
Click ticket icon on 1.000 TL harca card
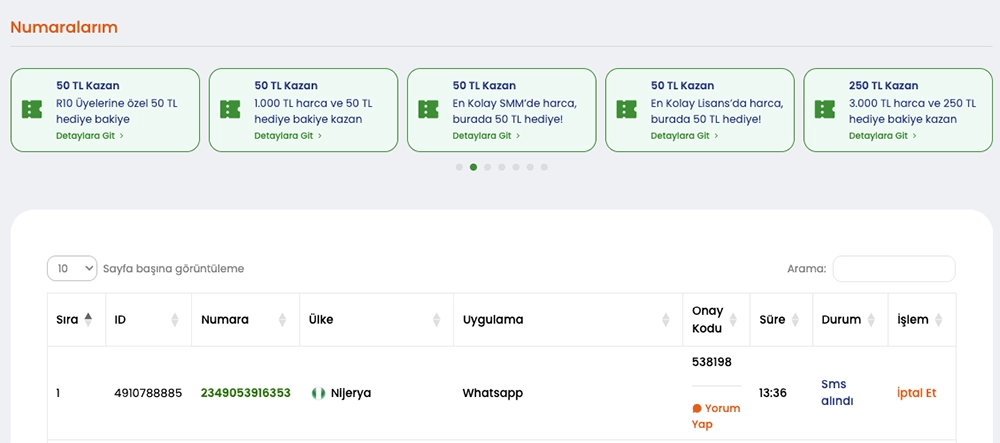click(x=230, y=110)
